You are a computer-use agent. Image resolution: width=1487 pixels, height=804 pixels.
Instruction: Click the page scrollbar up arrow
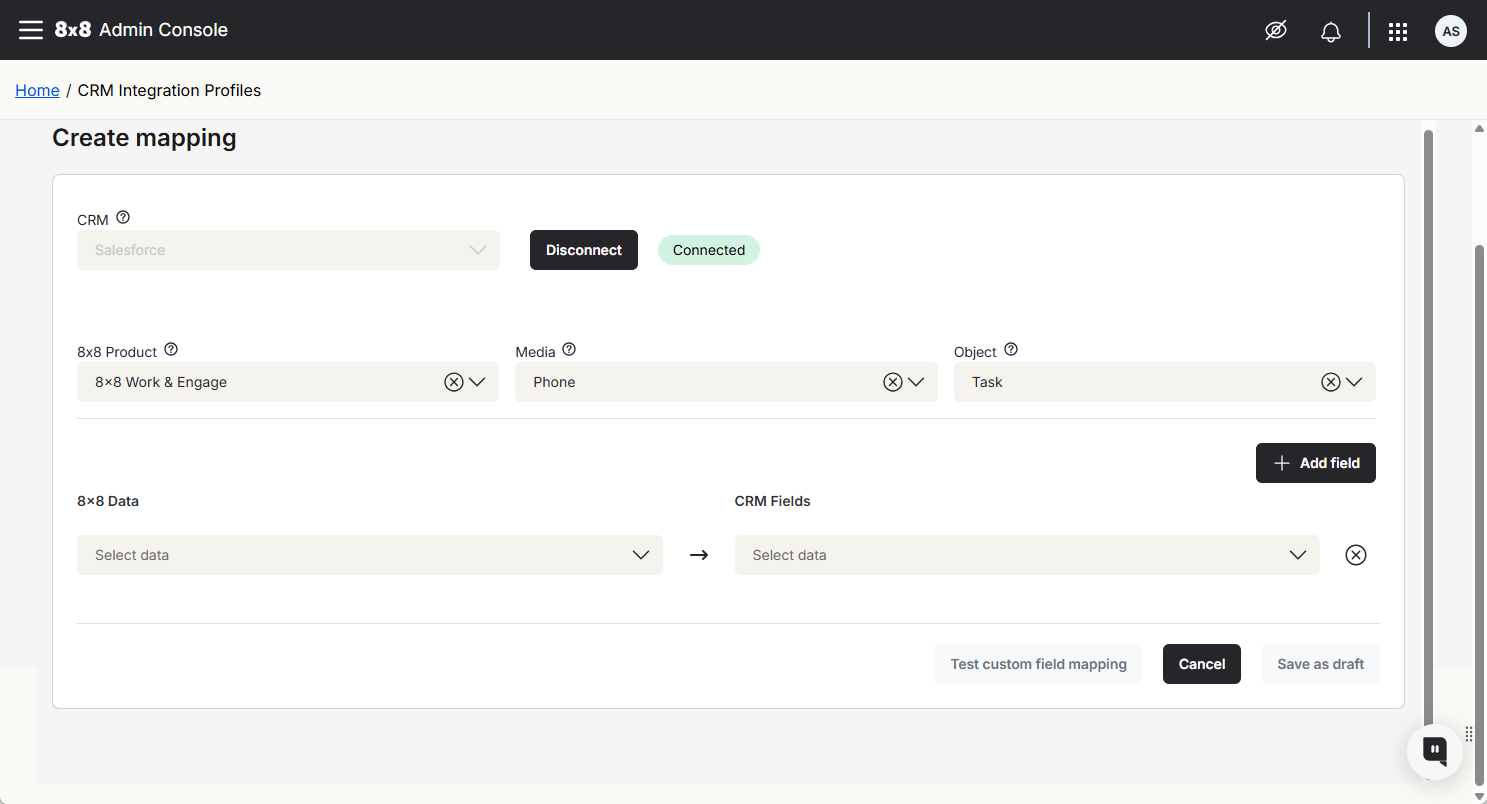1480,129
